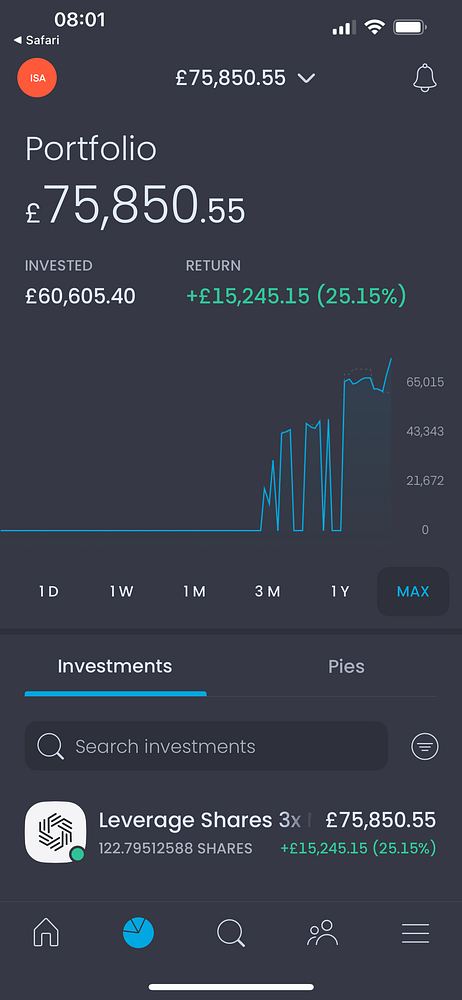Tap the orange ISA account badge
The image size is (462, 1000).
pyautogui.click(x=37, y=78)
